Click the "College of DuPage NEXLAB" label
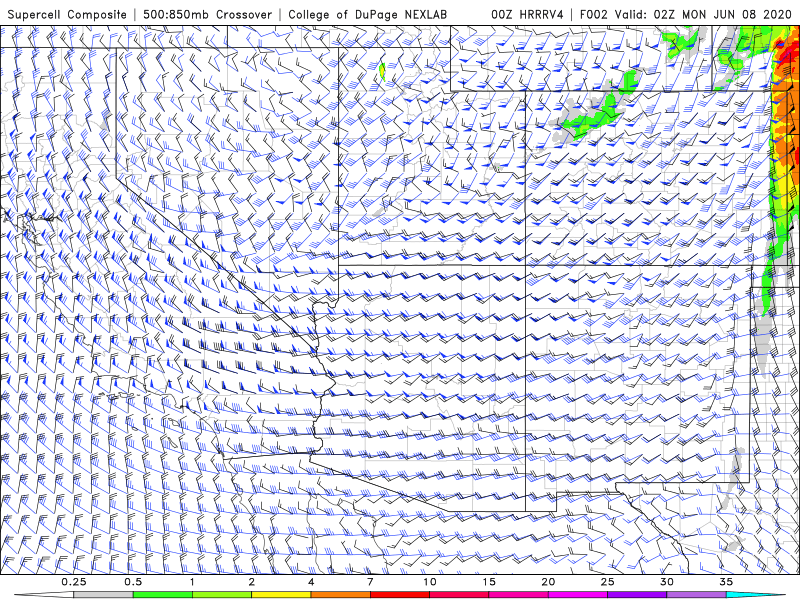The height and width of the screenshot is (600, 800). 367,15
